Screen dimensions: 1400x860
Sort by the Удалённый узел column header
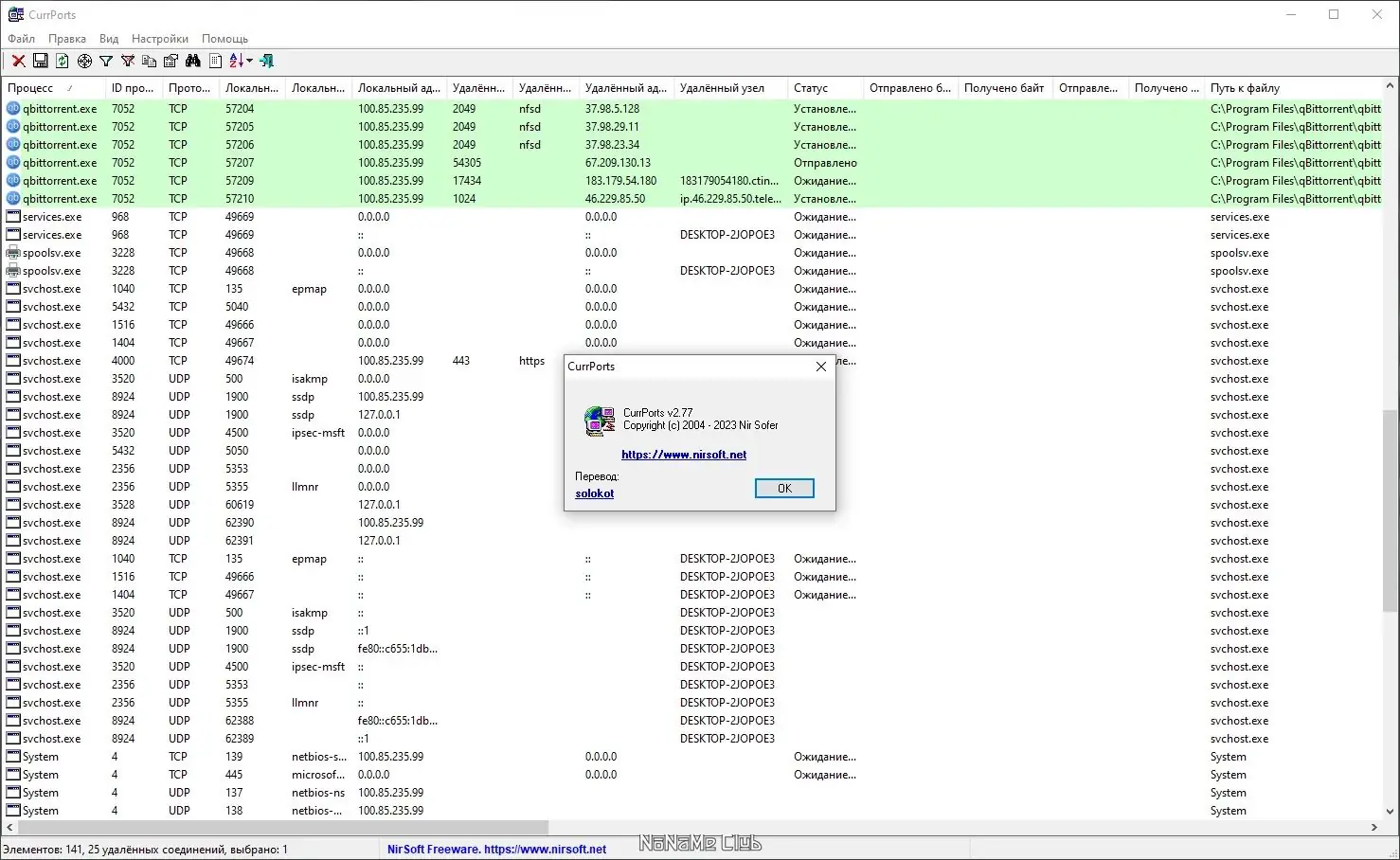tap(731, 88)
